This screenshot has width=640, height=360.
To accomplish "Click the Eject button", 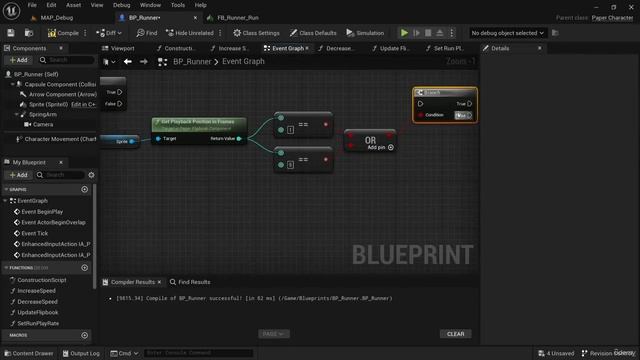I will pos(440,33).
